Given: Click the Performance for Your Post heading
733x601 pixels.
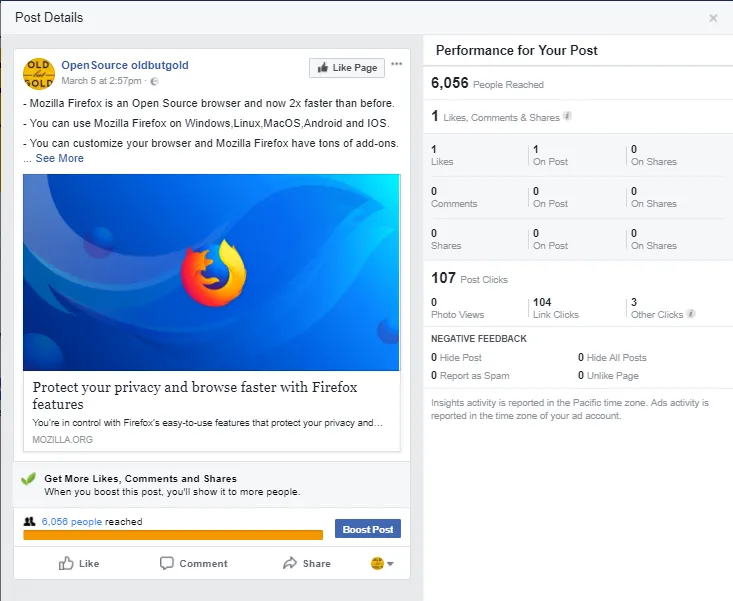Looking at the screenshot, I should click(517, 50).
